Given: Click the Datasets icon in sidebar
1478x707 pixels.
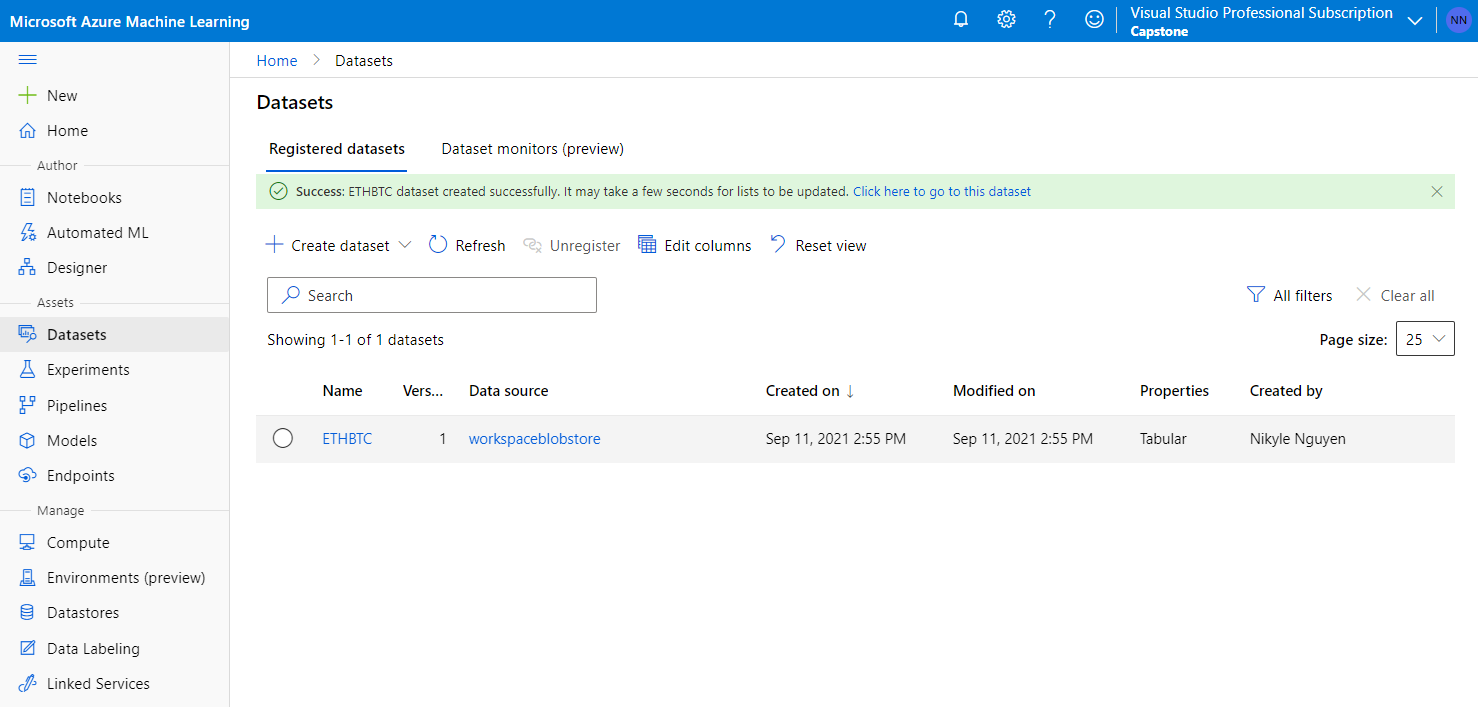Looking at the screenshot, I should pos(27,335).
